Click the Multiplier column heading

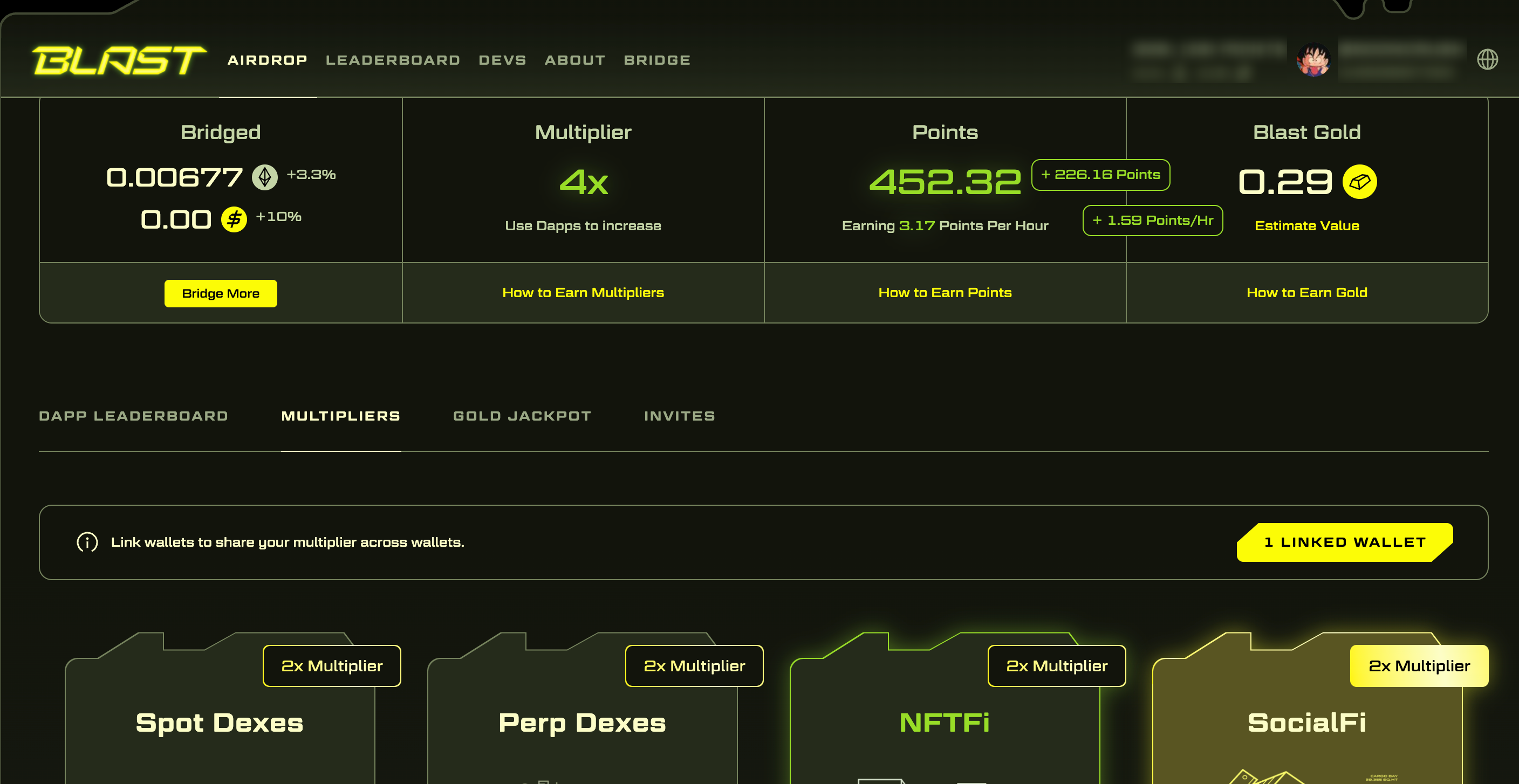tap(583, 132)
